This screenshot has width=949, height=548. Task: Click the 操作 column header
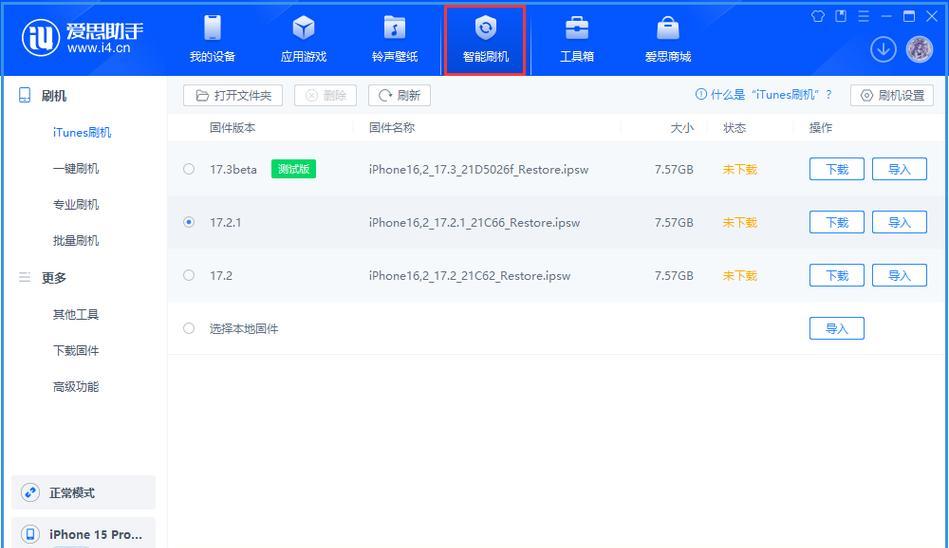tap(821, 128)
